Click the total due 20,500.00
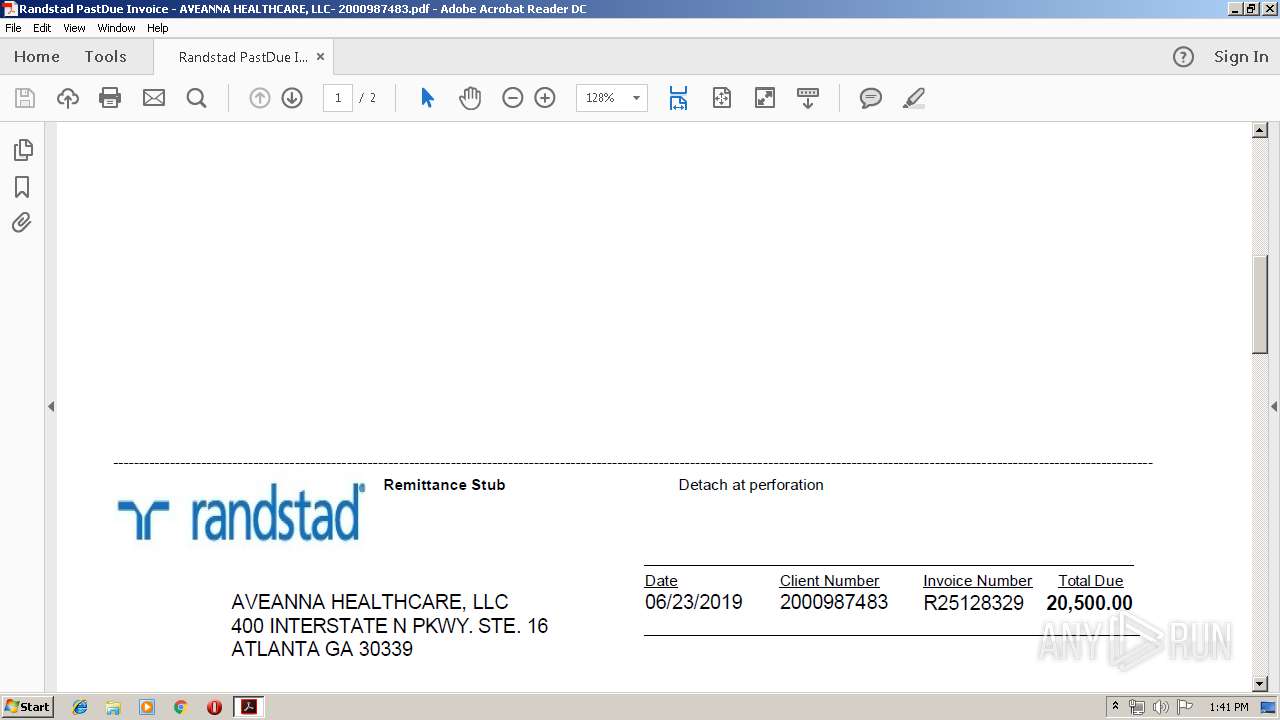1280x720 pixels. (x=1090, y=603)
